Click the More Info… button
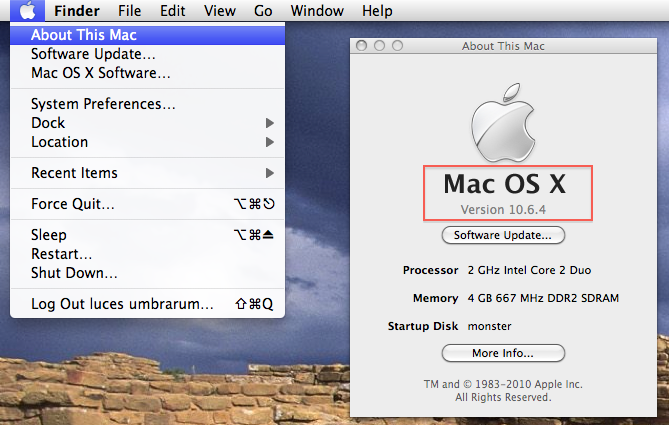Viewport: 669px width, 425px height. click(x=503, y=353)
